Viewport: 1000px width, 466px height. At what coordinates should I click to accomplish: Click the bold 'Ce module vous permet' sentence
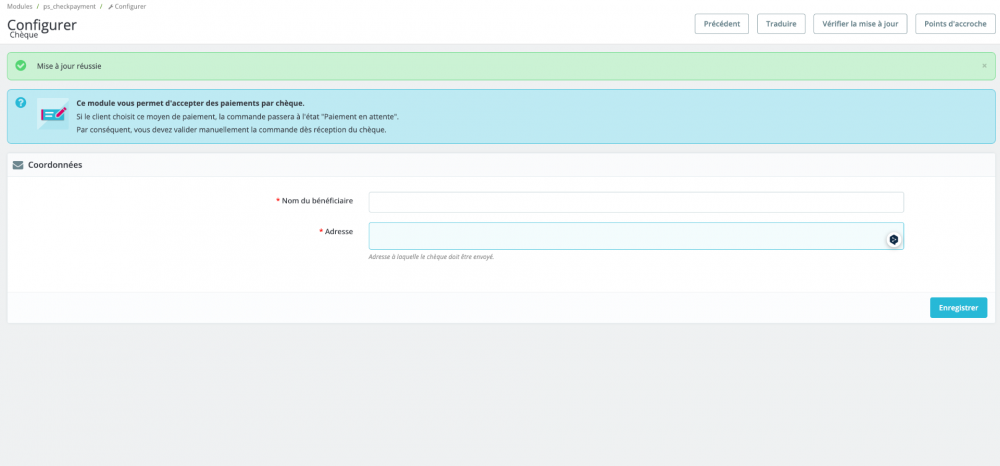[190, 103]
